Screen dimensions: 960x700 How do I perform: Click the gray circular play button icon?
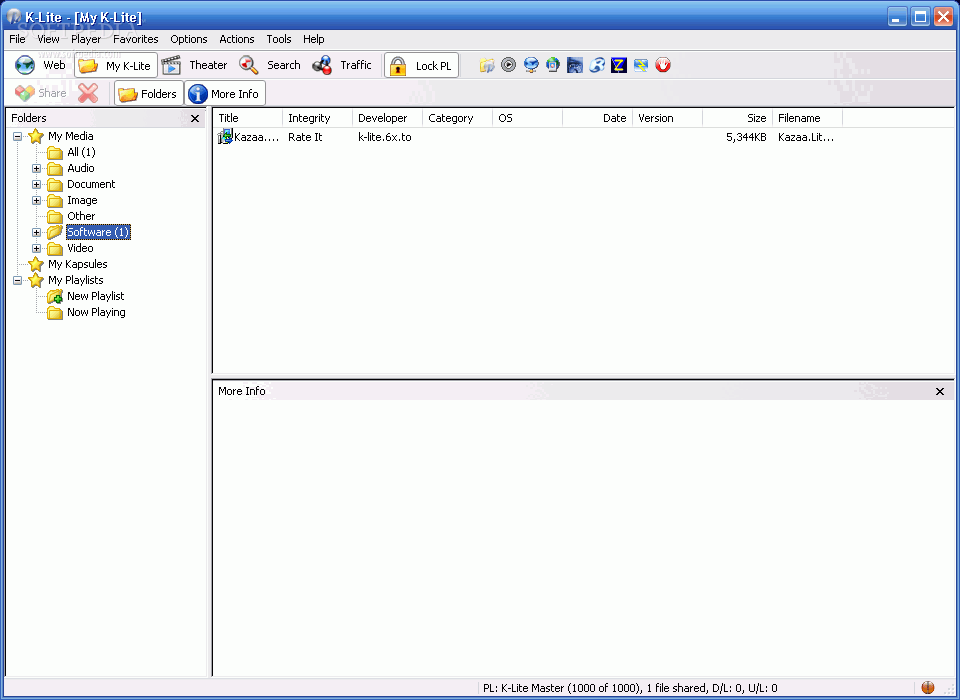[x=509, y=64]
